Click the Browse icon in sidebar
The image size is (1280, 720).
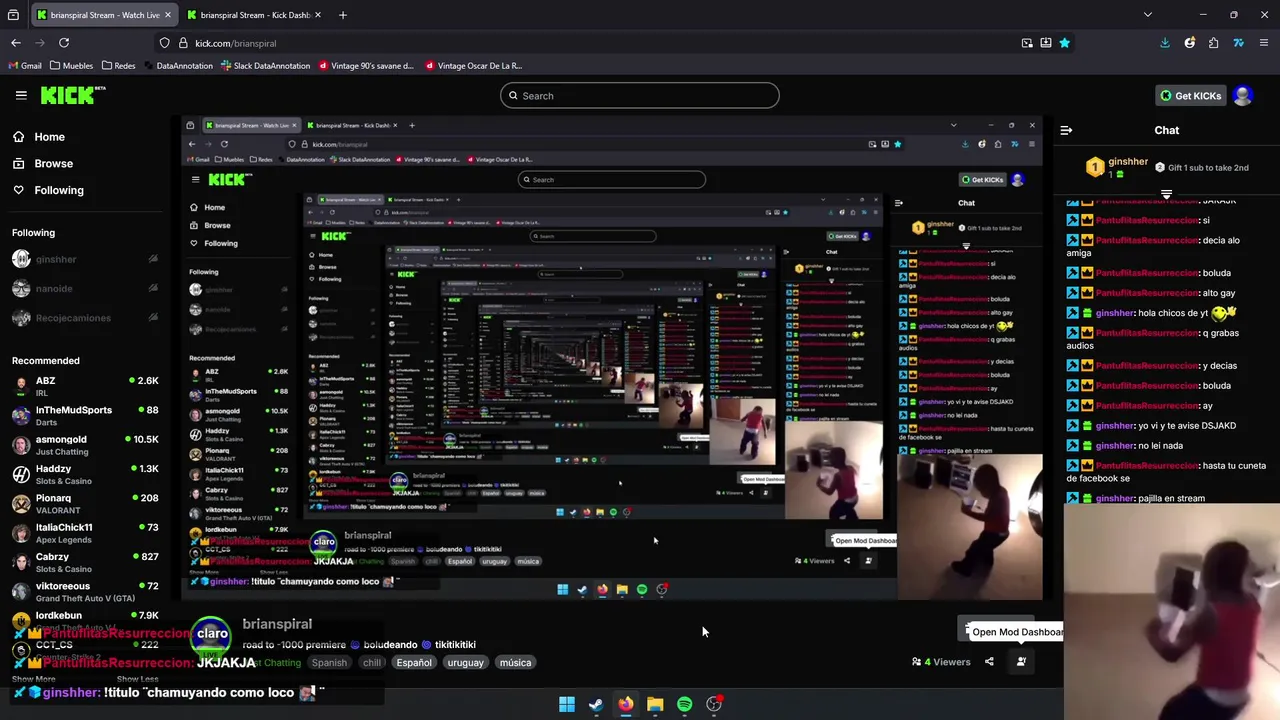click(x=18, y=163)
